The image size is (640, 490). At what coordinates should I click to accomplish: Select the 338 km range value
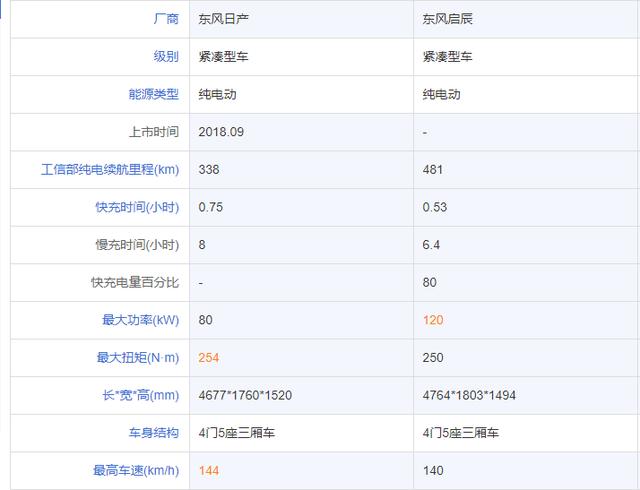coord(209,169)
